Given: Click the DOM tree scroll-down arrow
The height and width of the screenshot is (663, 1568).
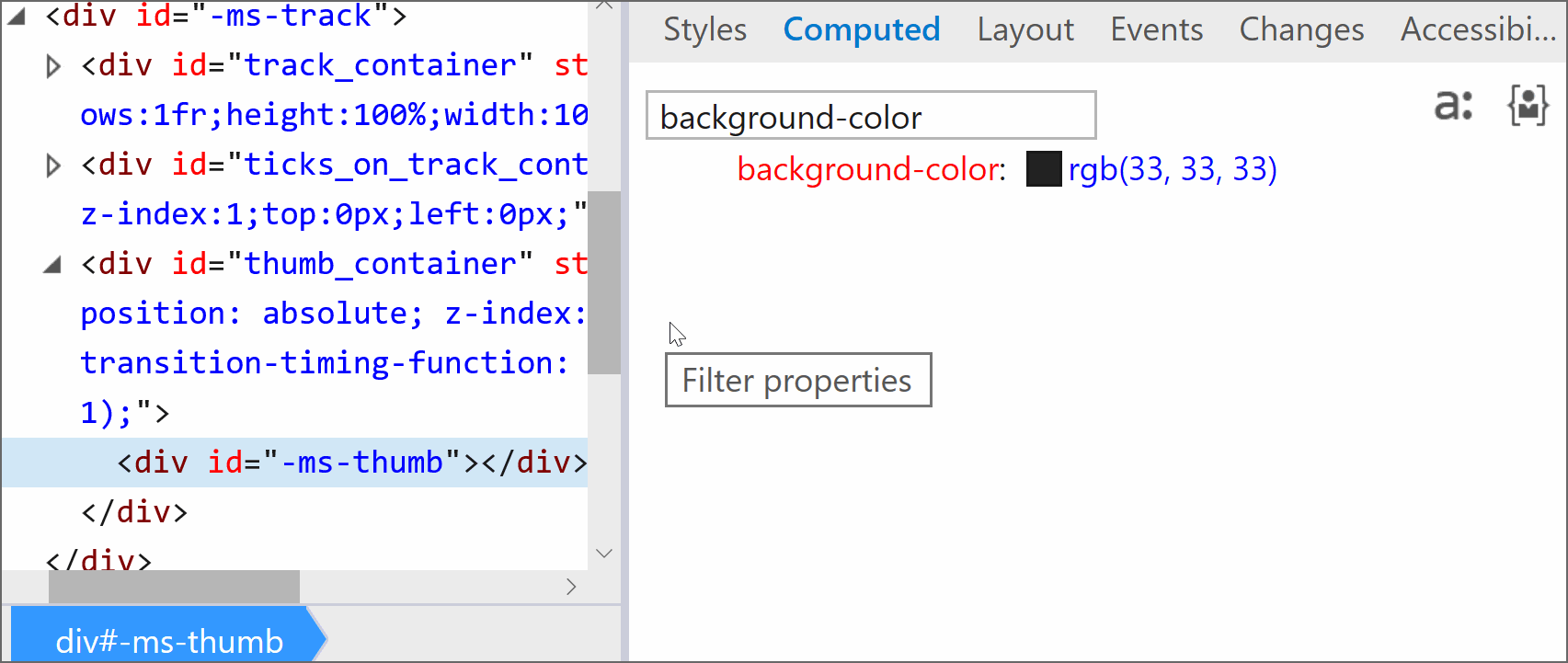Looking at the screenshot, I should (x=604, y=554).
